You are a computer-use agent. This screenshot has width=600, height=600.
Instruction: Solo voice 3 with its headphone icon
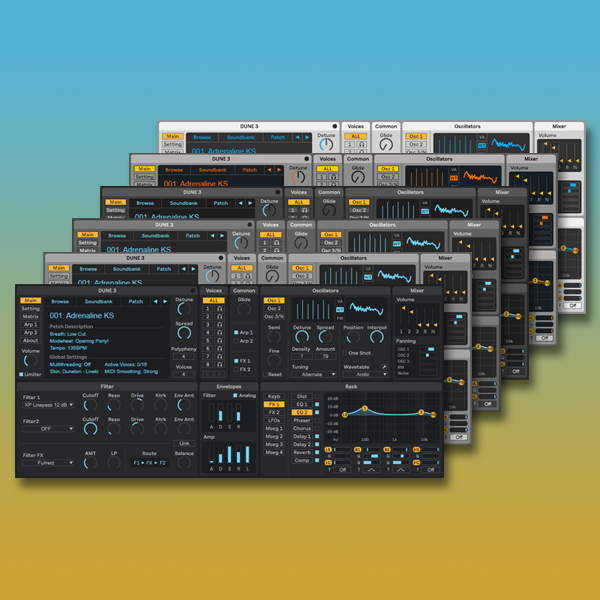coord(220,324)
